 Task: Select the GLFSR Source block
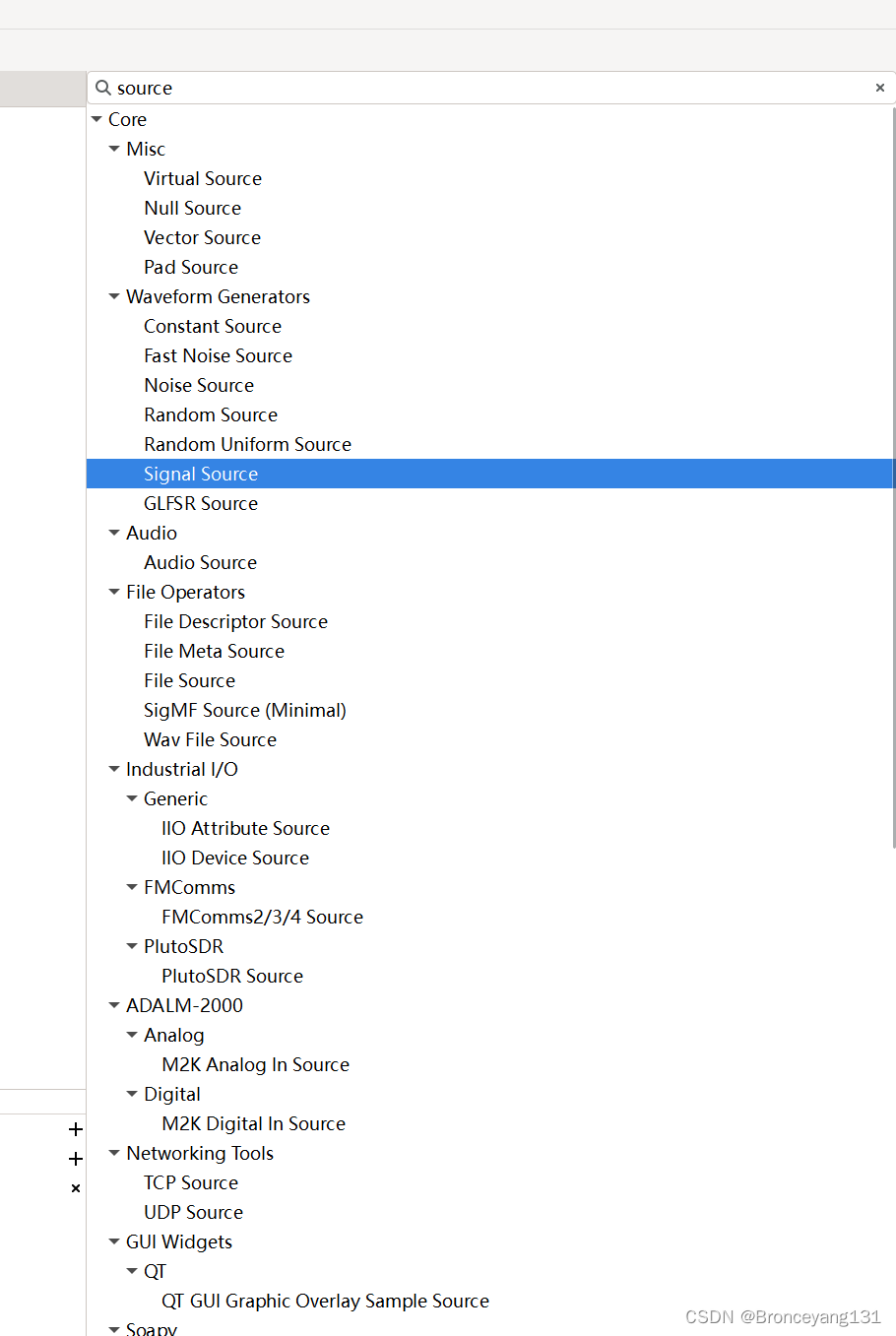(x=201, y=503)
